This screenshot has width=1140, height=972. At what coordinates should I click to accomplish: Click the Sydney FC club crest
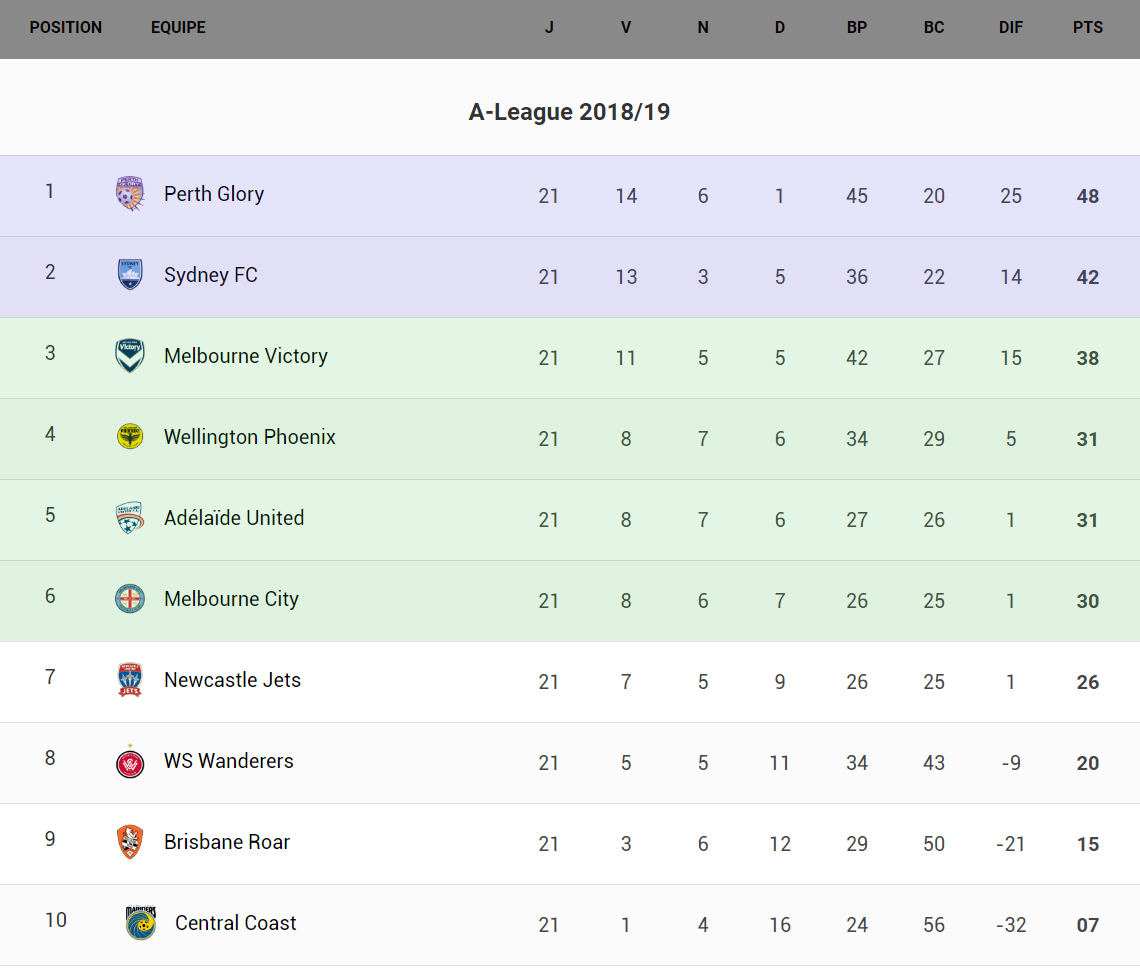(x=130, y=275)
